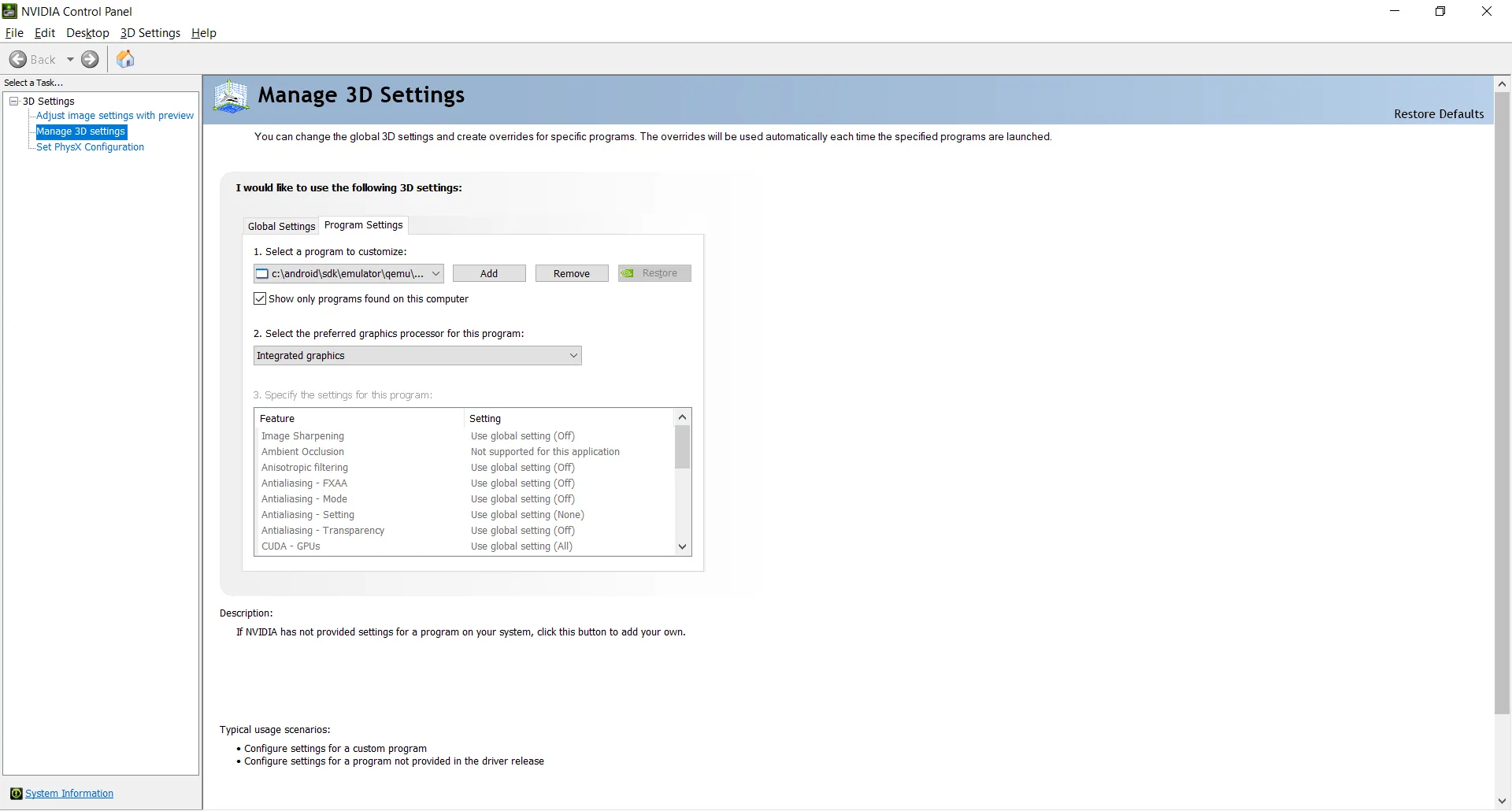
Task: Click the NVIDIA Control Panel title icon
Action: (x=10, y=11)
